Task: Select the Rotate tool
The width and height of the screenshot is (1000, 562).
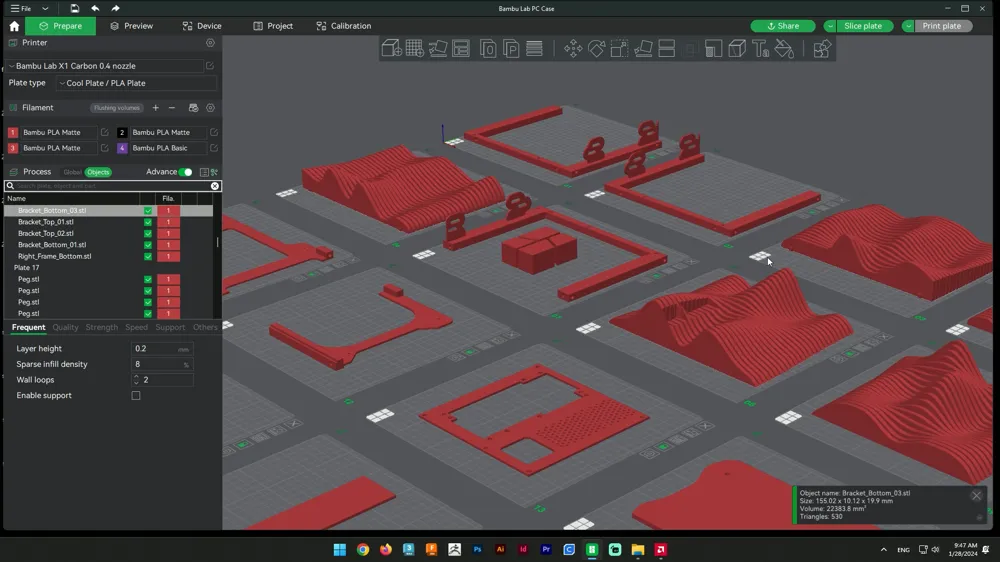Action: coord(596,48)
